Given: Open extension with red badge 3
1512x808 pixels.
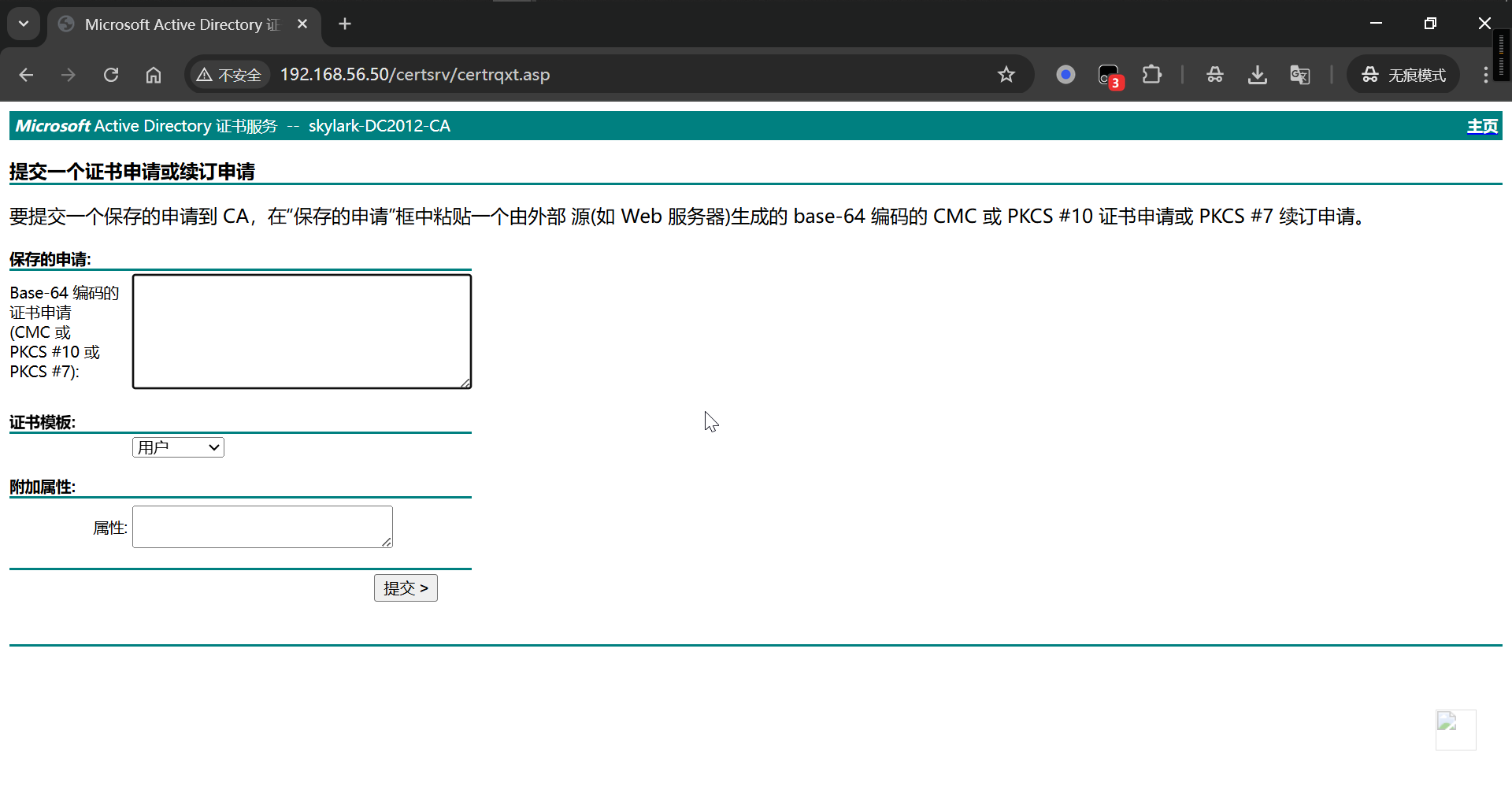Looking at the screenshot, I should pyautogui.click(x=1109, y=76).
